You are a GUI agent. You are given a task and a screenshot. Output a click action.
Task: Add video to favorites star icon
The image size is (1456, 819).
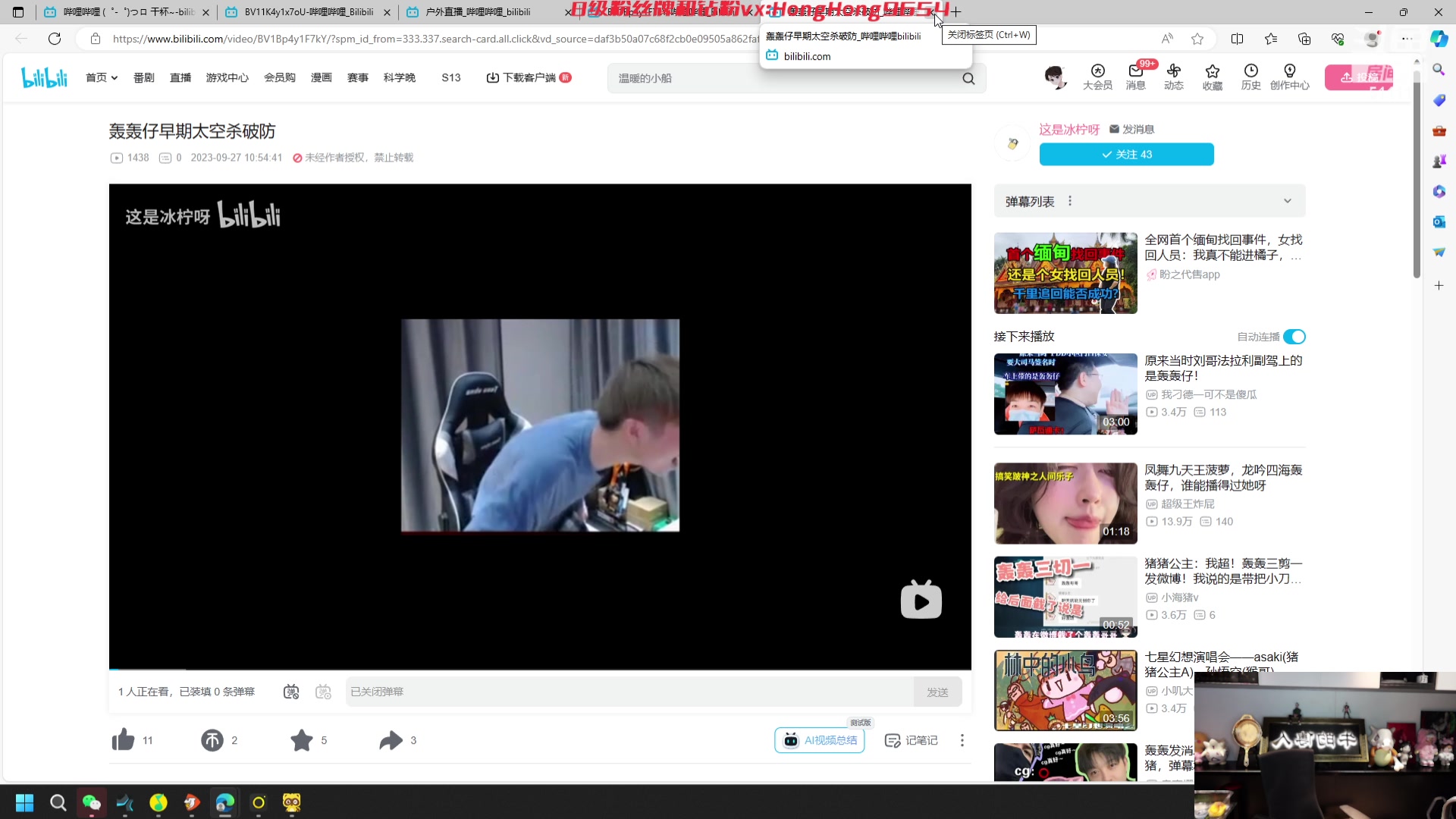coord(302,740)
